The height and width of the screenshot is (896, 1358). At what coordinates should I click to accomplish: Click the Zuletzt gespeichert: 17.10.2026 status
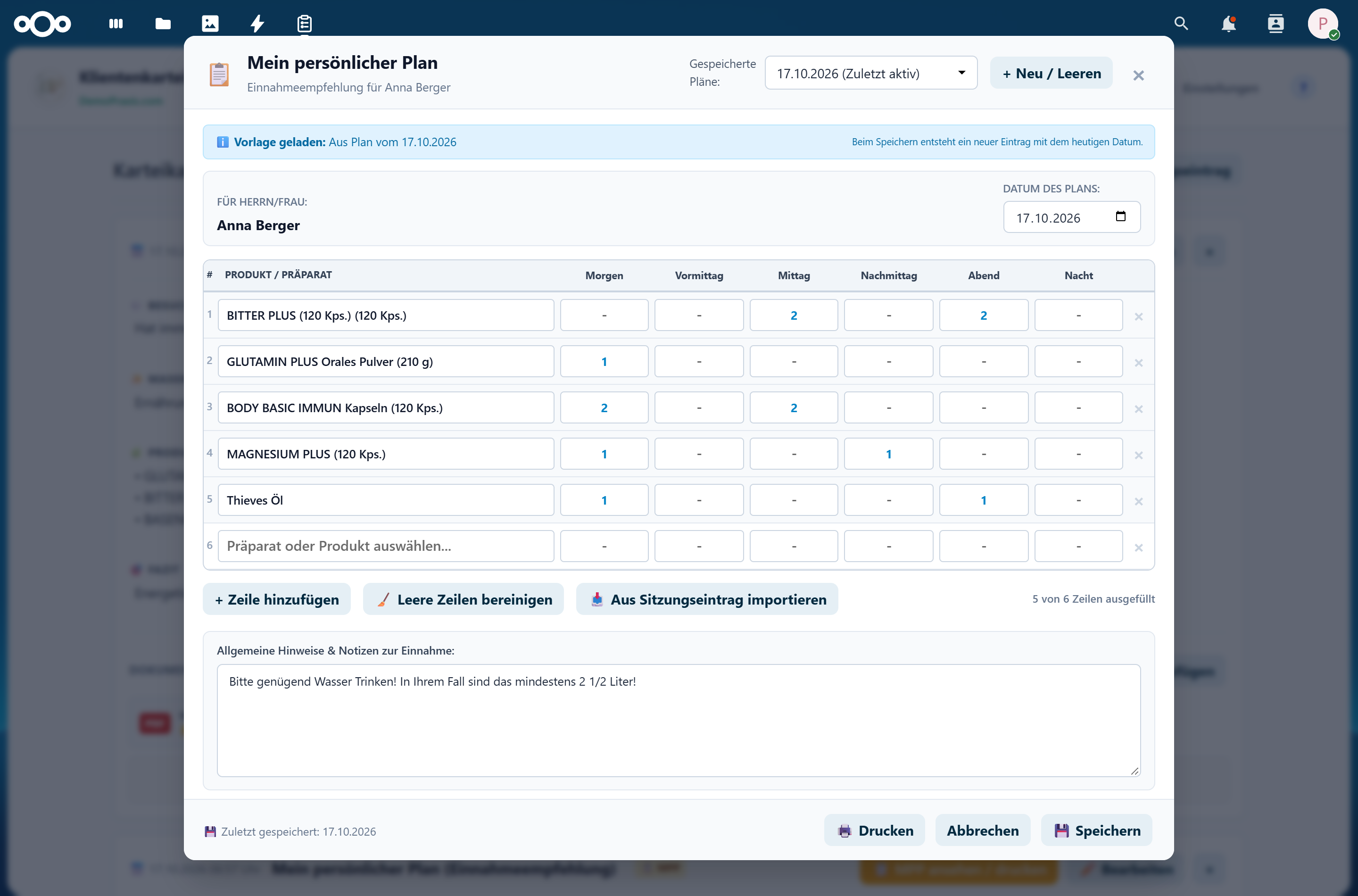coord(298,832)
